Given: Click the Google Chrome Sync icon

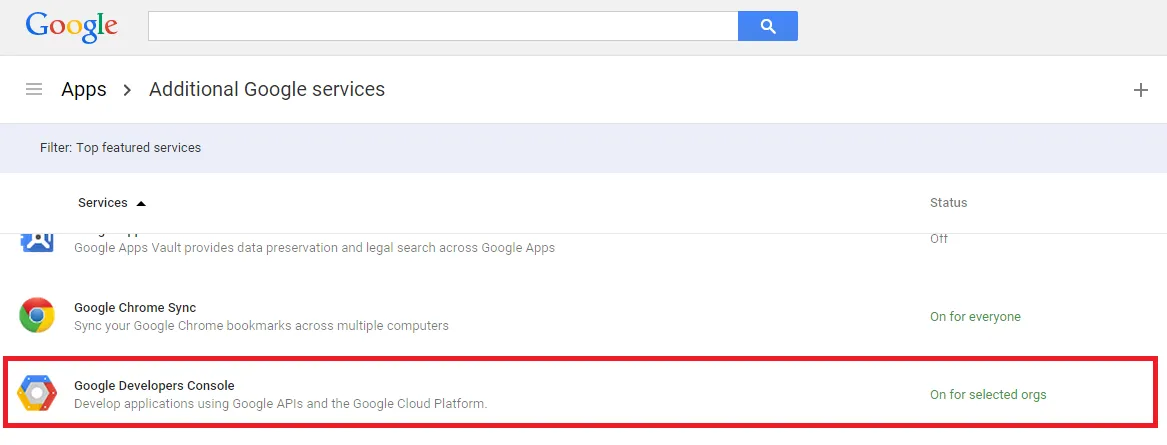Looking at the screenshot, I should coord(36,316).
